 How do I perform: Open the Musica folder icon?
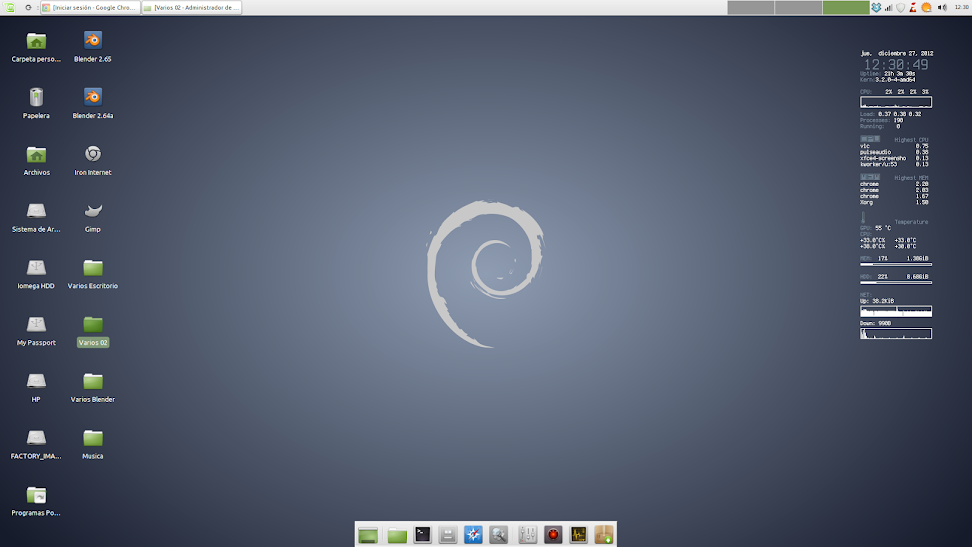[93, 438]
